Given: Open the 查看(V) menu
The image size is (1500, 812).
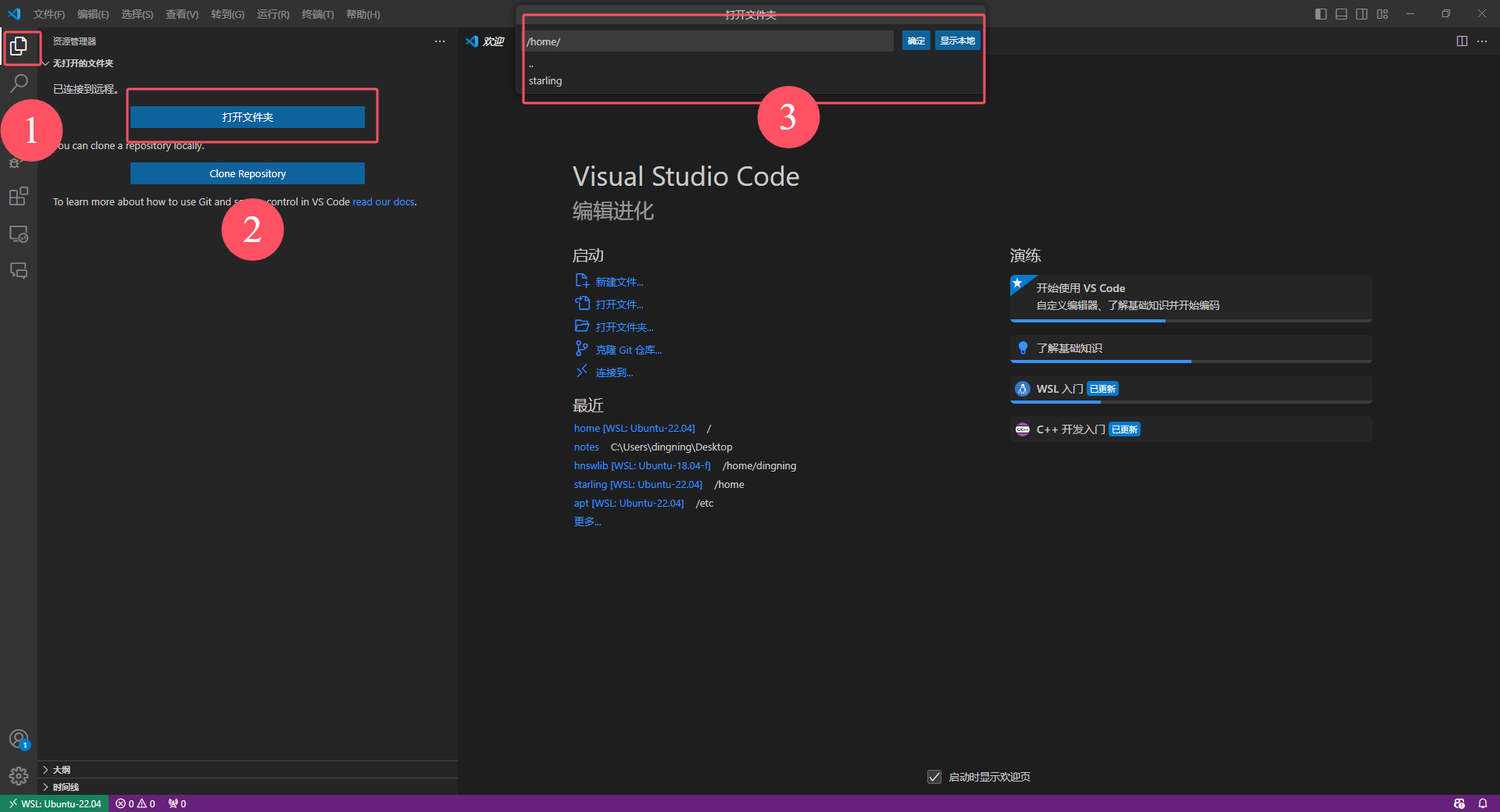Looking at the screenshot, I should (x=182, y=14).
